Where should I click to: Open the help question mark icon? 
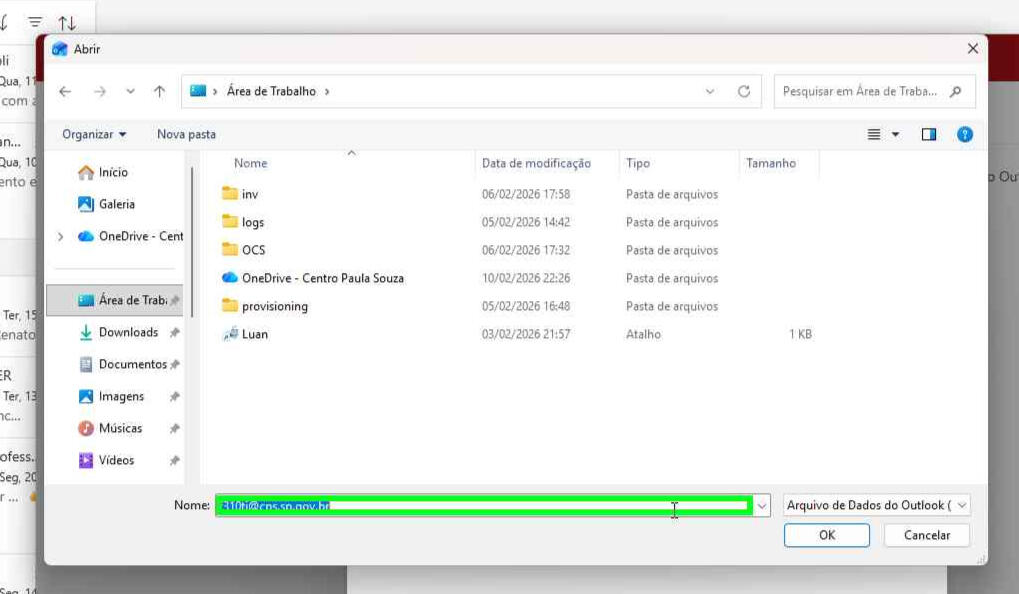(x=964, y=134)
